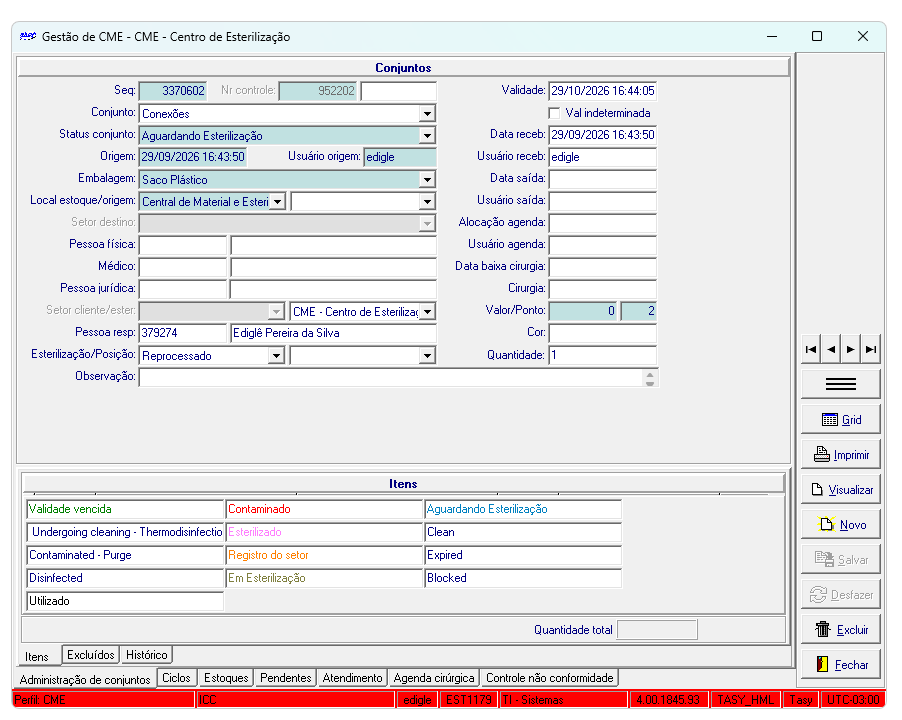The height and width of the screenshot is (720, 902).
Task: Open the Ciclos tab
Action: point(176,677)
